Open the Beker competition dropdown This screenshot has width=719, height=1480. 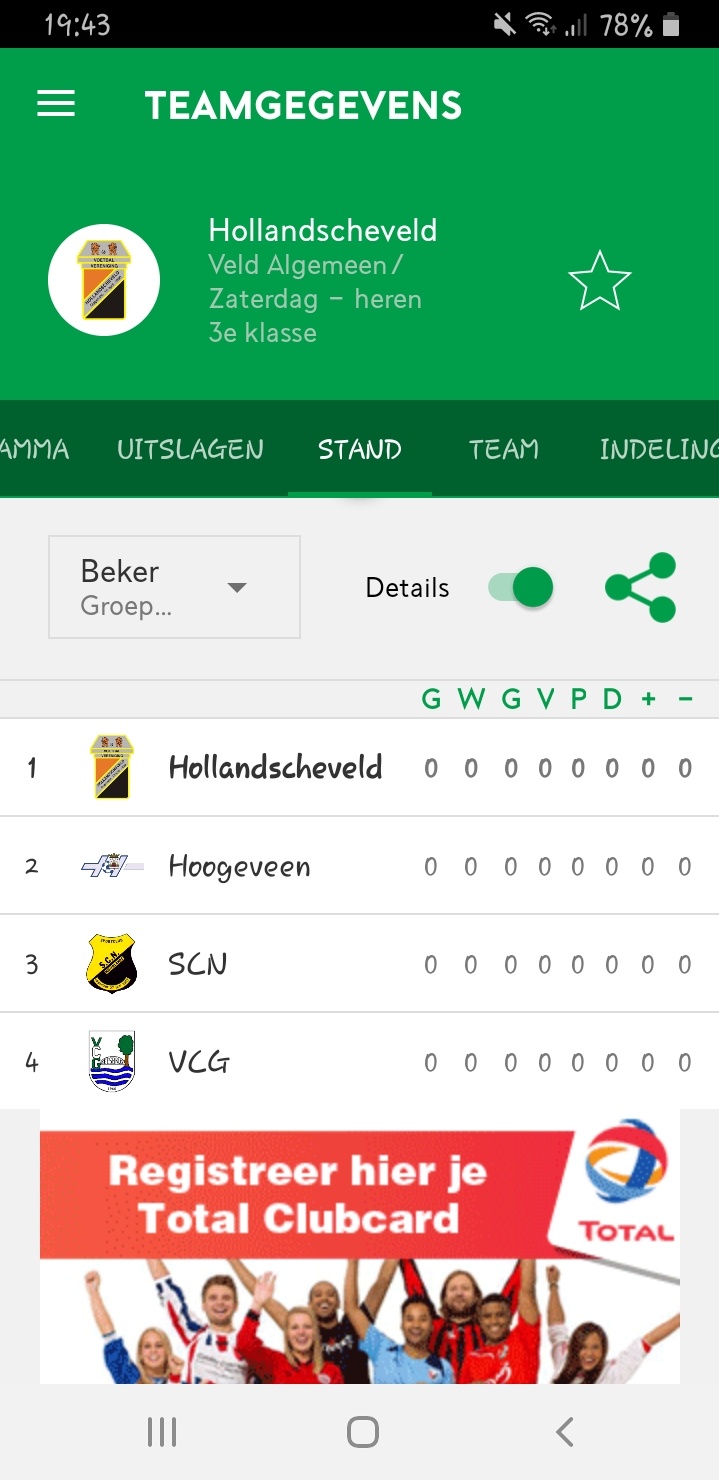[x=174, y=587]
